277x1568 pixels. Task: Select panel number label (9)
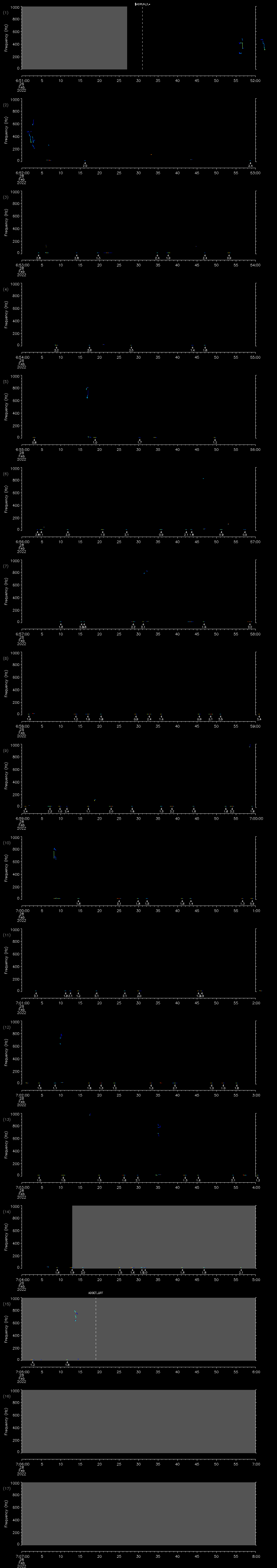tap(5, 750)
